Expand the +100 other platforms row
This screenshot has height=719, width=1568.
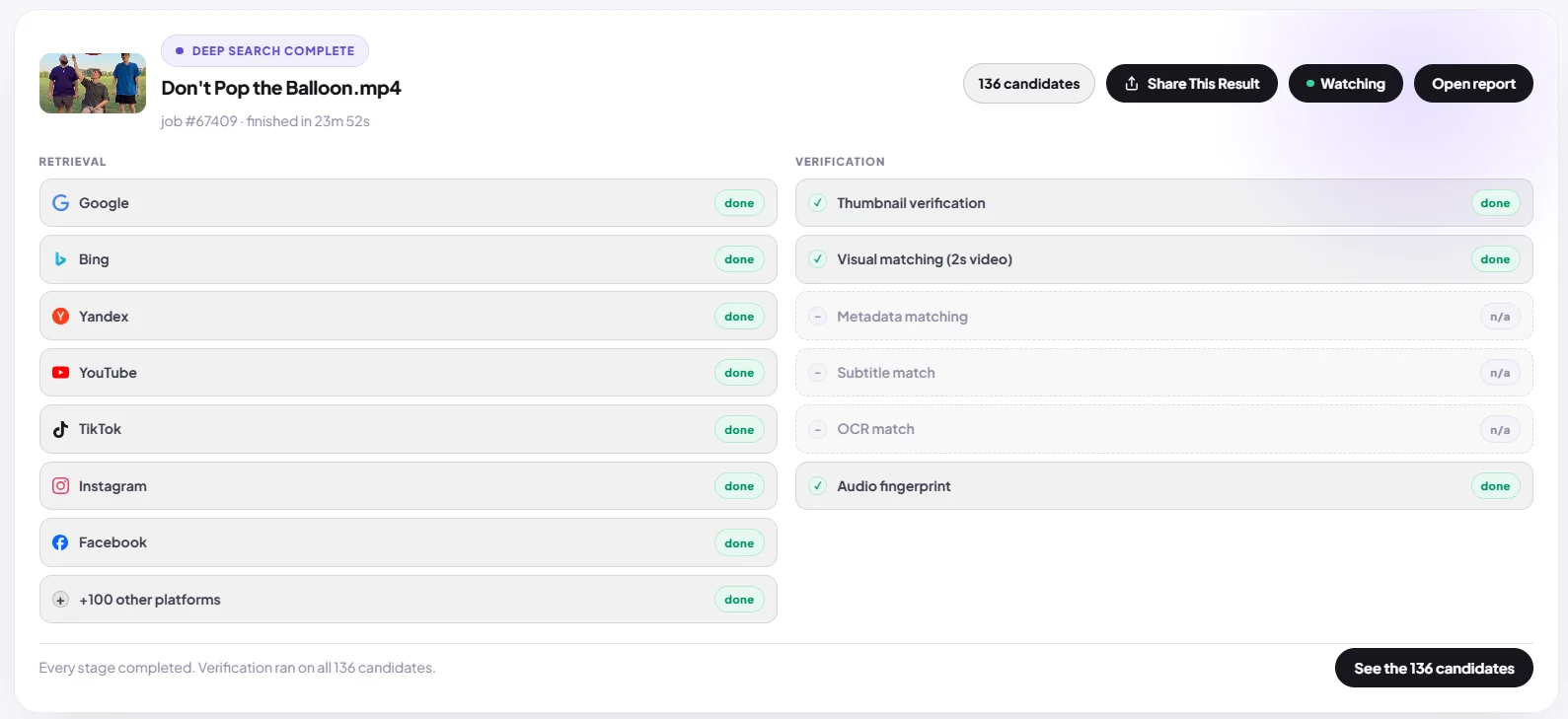(x=409, y=600)
